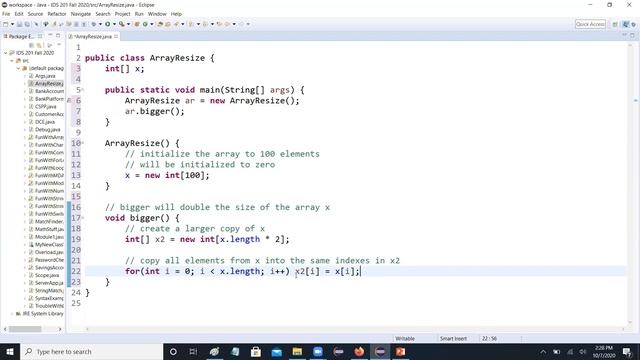Open dropdown arrow next to Run icon
This screenshot has height=360, width=640.
[x=114, y=24]
